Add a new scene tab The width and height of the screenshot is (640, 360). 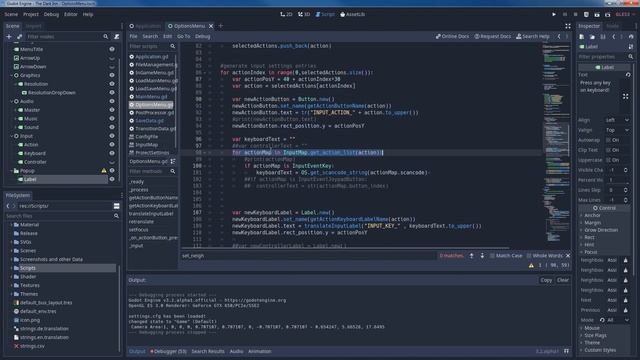221,26
